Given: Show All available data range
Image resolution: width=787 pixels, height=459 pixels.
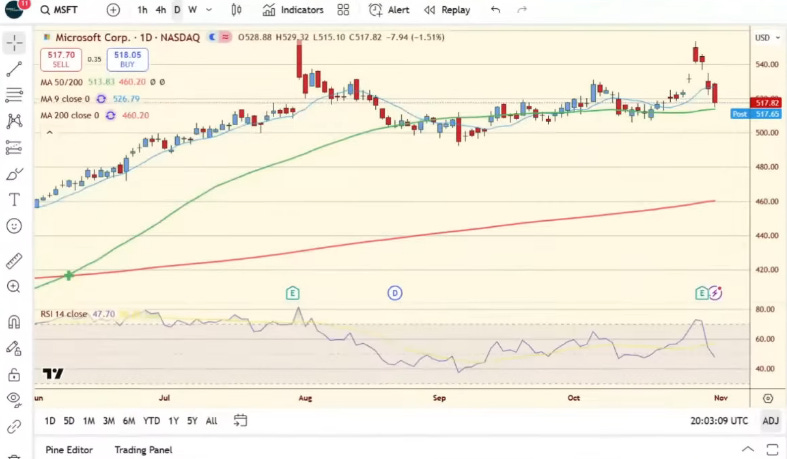Looking at the screenshot, I should (x=211, y=421).
